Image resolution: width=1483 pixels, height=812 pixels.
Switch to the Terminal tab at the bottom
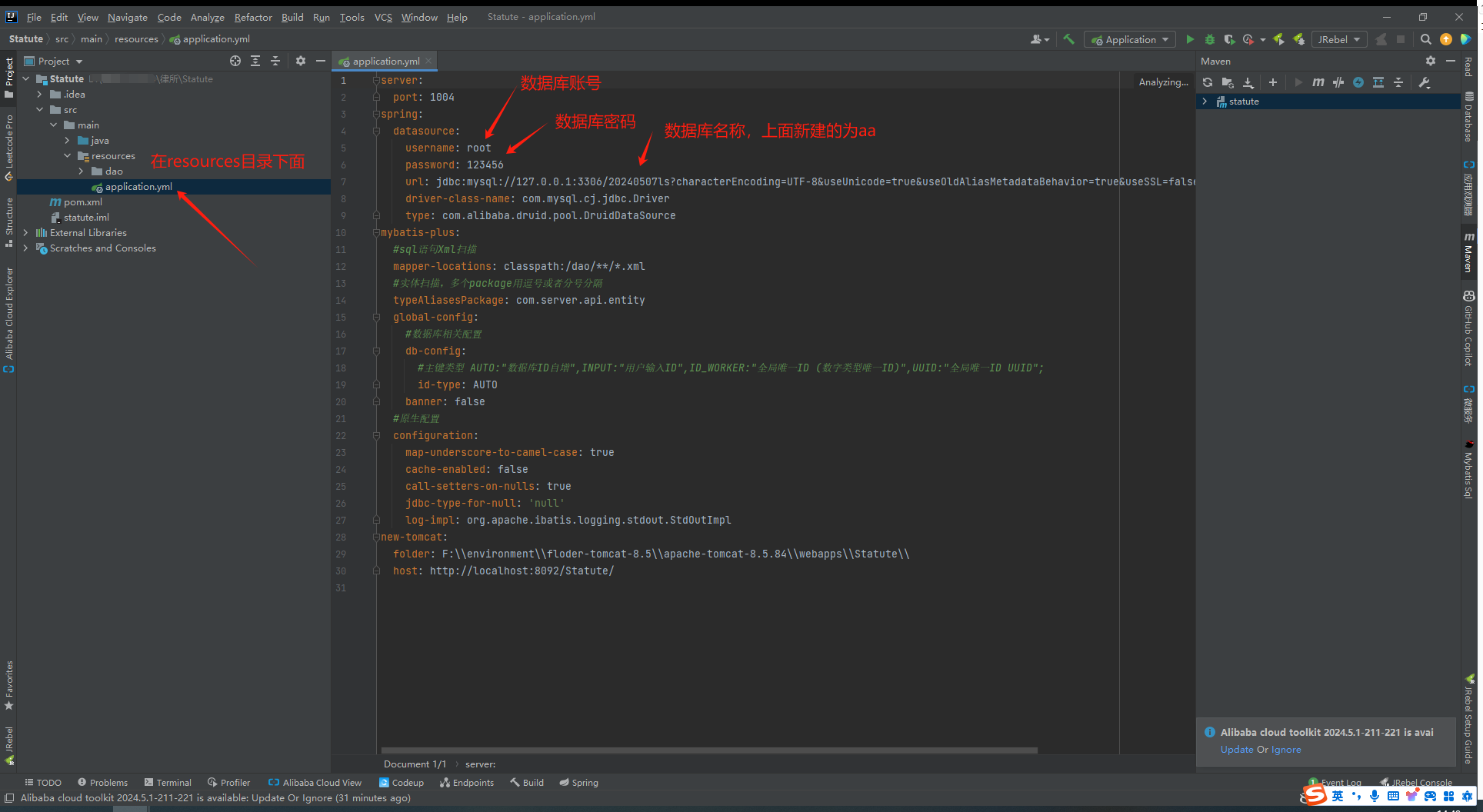pyautogui.click(x=168, y=783)
